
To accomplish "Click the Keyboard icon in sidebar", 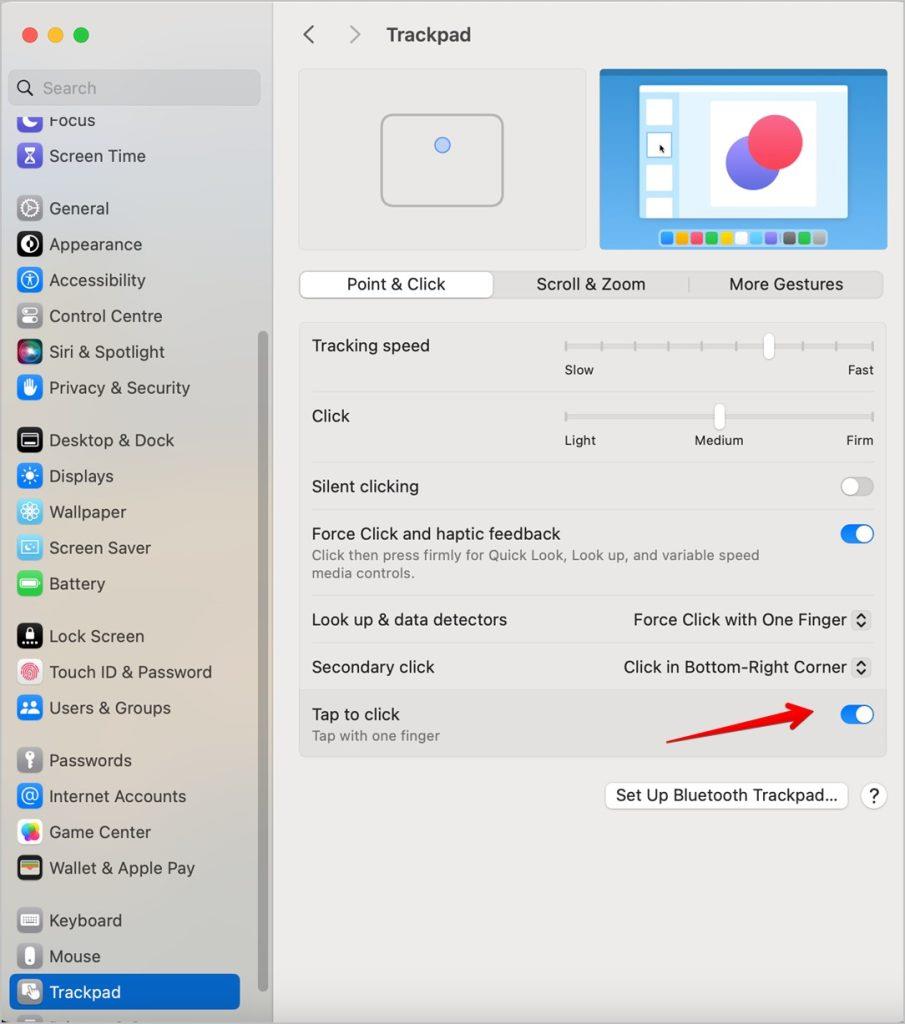I will [x=29, y=920].
